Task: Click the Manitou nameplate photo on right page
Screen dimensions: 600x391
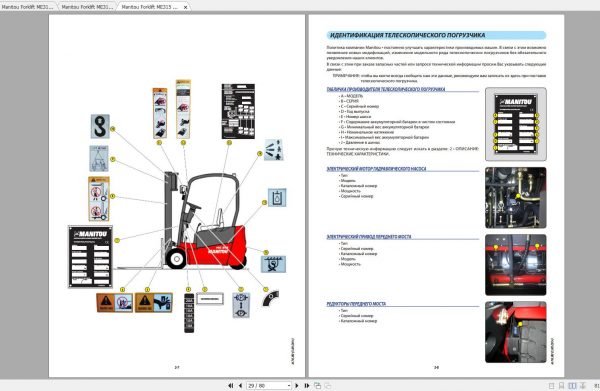Action: [x=516, y=124]
